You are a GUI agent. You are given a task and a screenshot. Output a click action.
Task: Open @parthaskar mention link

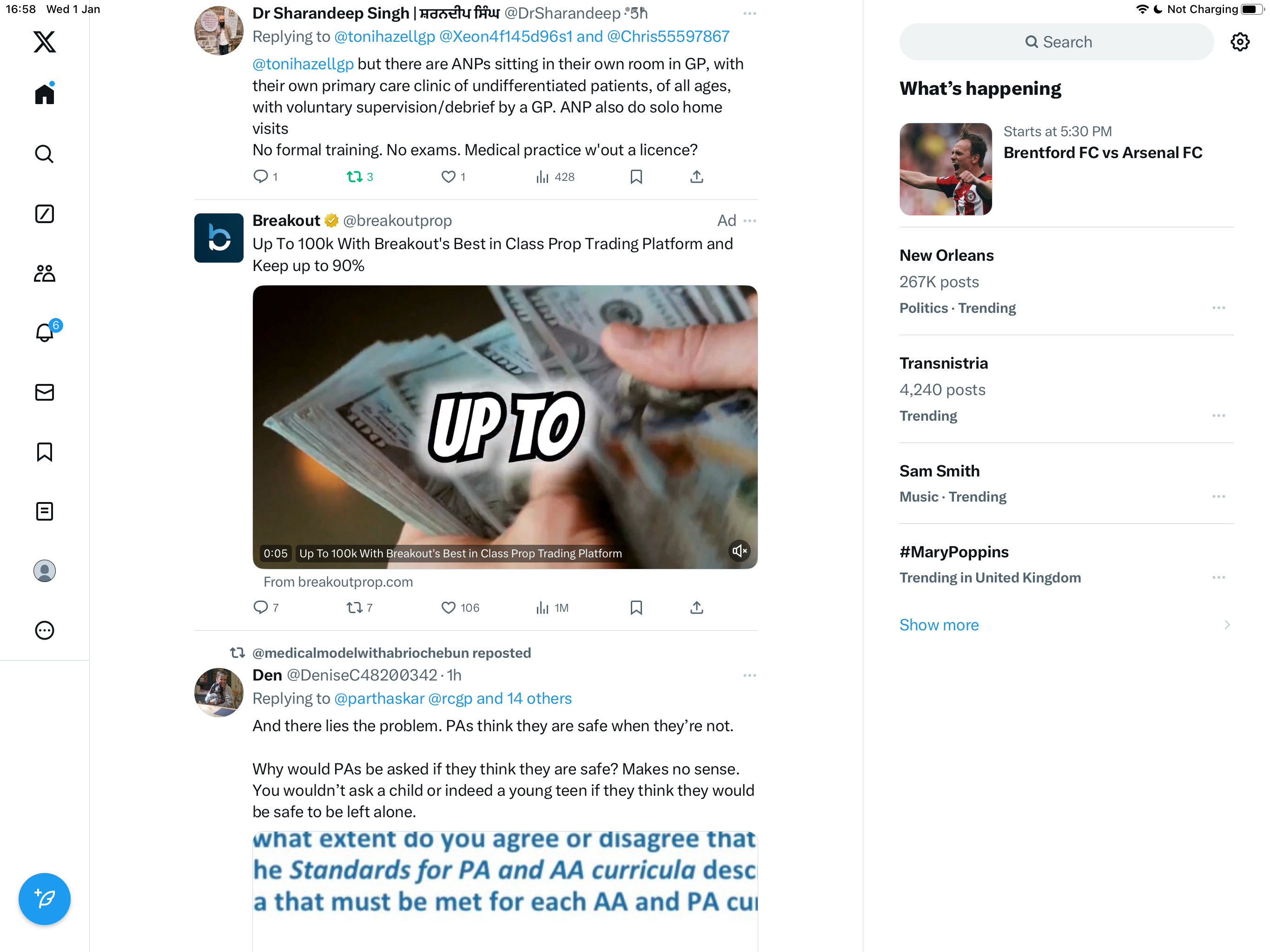point(379,698)
